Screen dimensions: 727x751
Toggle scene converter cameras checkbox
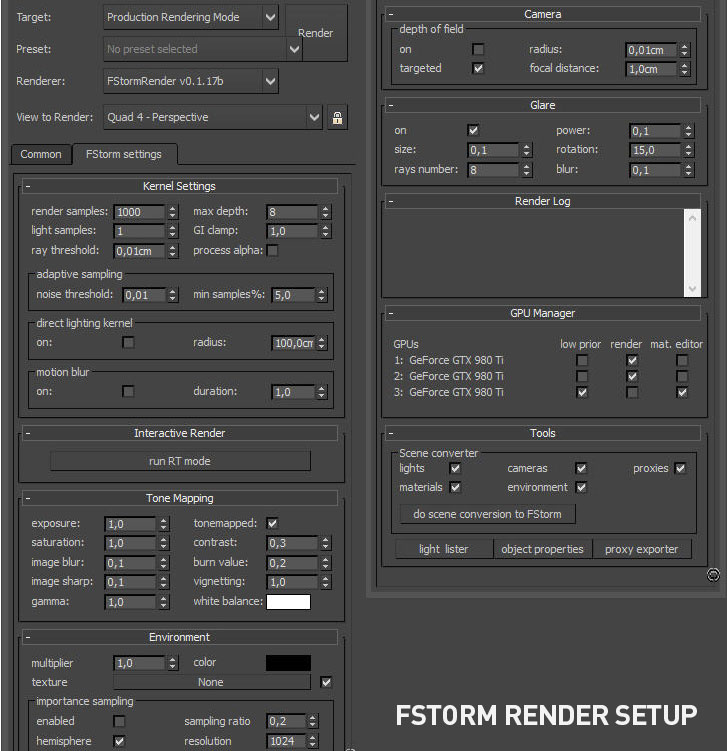pos(581,468)
